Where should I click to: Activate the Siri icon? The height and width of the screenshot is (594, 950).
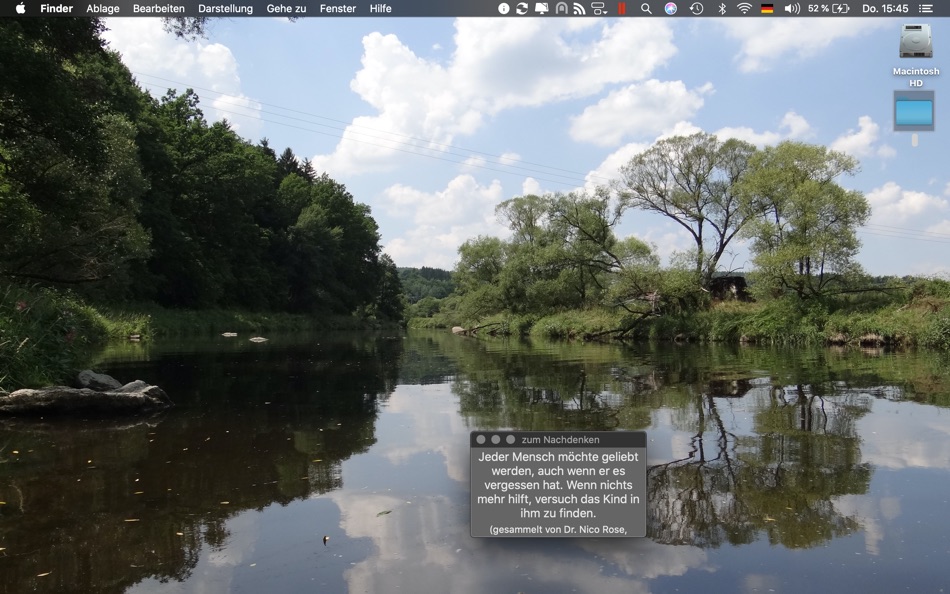(671, 8)
